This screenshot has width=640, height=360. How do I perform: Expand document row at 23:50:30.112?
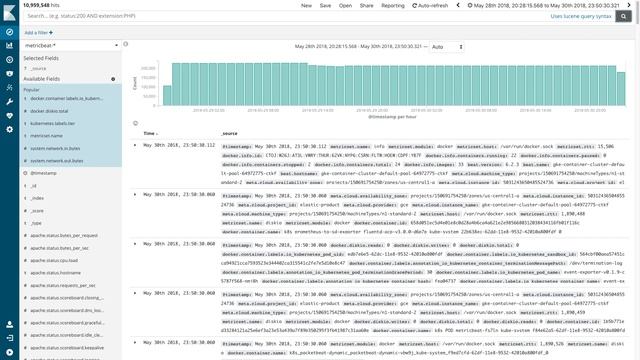point(135,145)
